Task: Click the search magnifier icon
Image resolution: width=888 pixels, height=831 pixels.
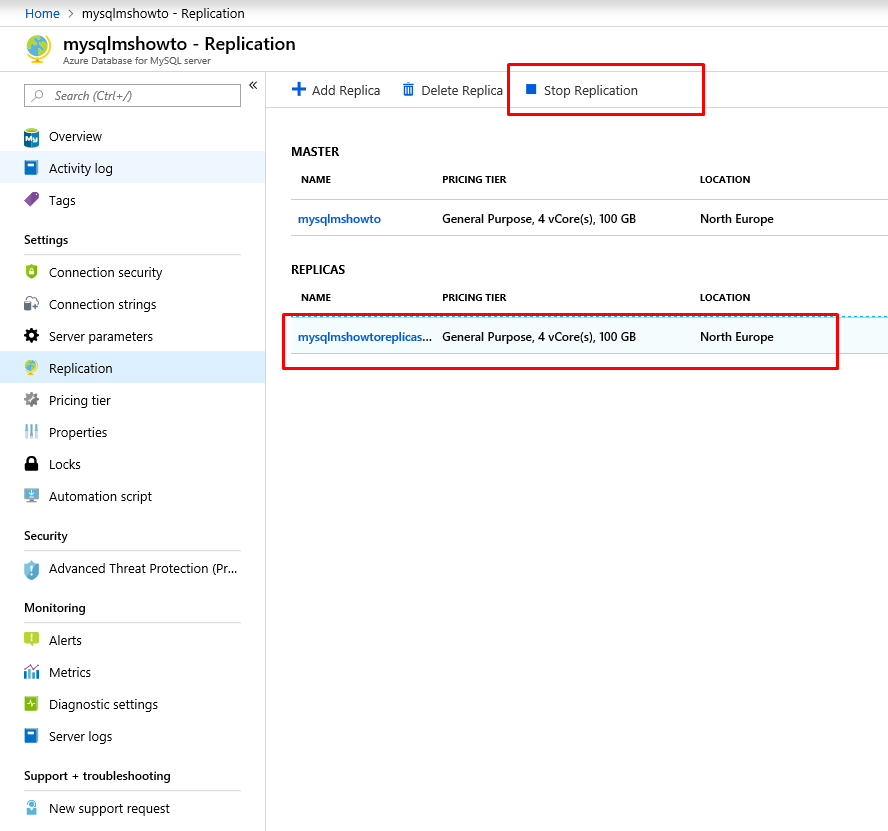Action: pyautogui.click(x=38, y=96)
